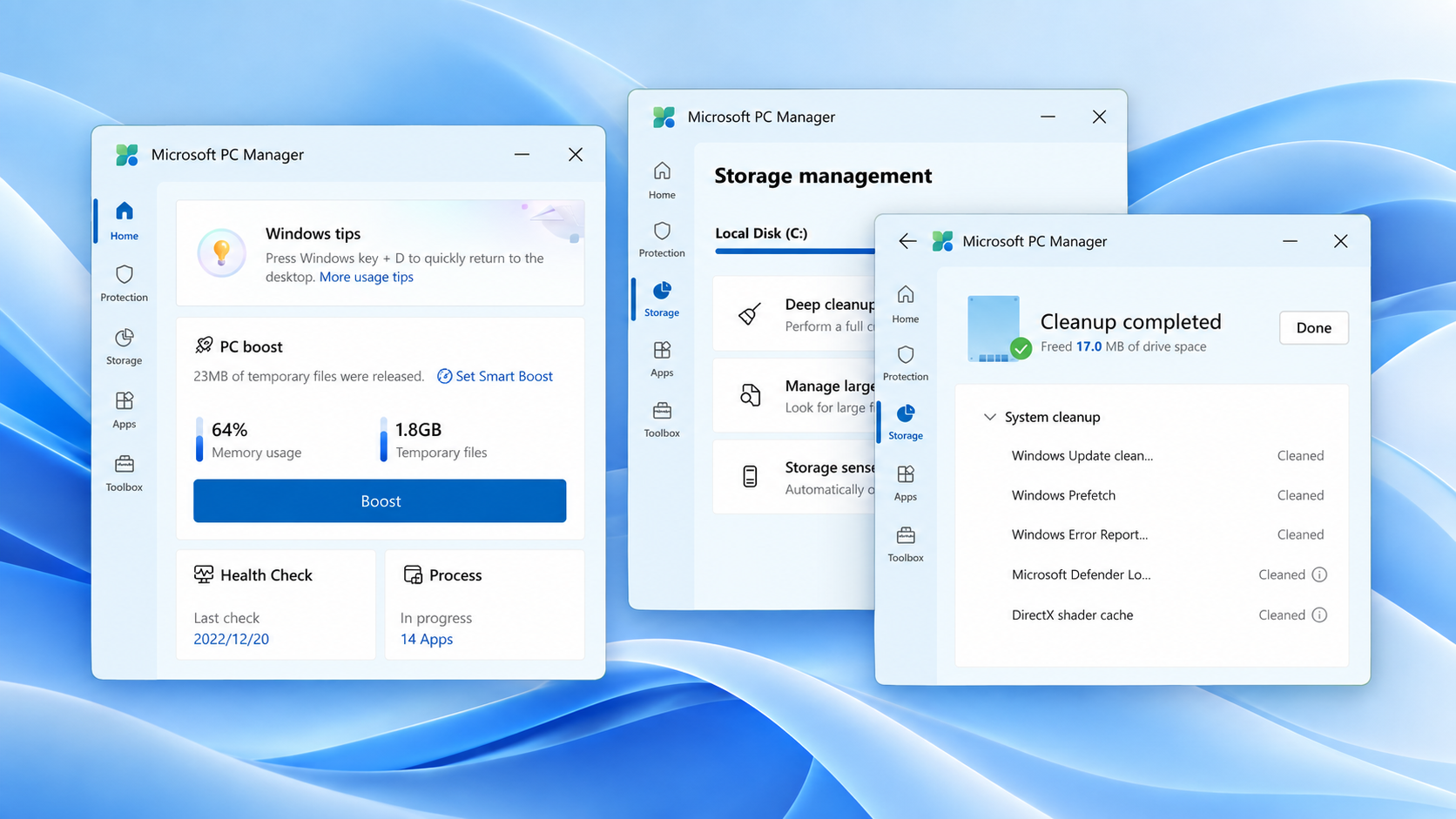Open Protection in the Cleanup completed window
Viewport: 1456px width, 819px height.
coord(906,363)
